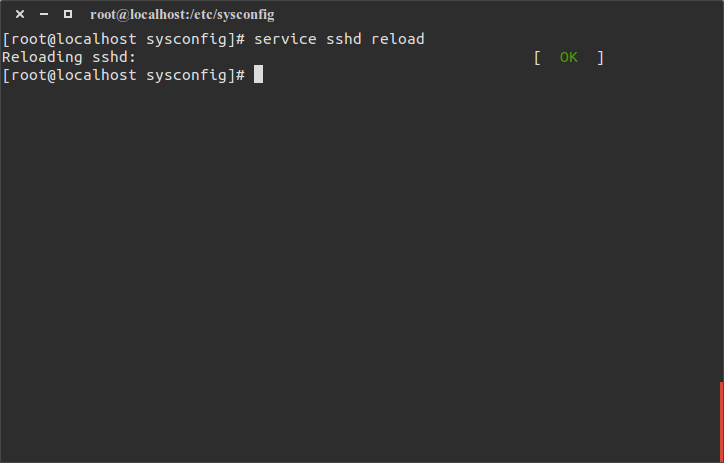Image resolution: width=724 pixels, height=463 pixels.
Task: Click the red scrollbar thumb
Action: tap(721, 420)
